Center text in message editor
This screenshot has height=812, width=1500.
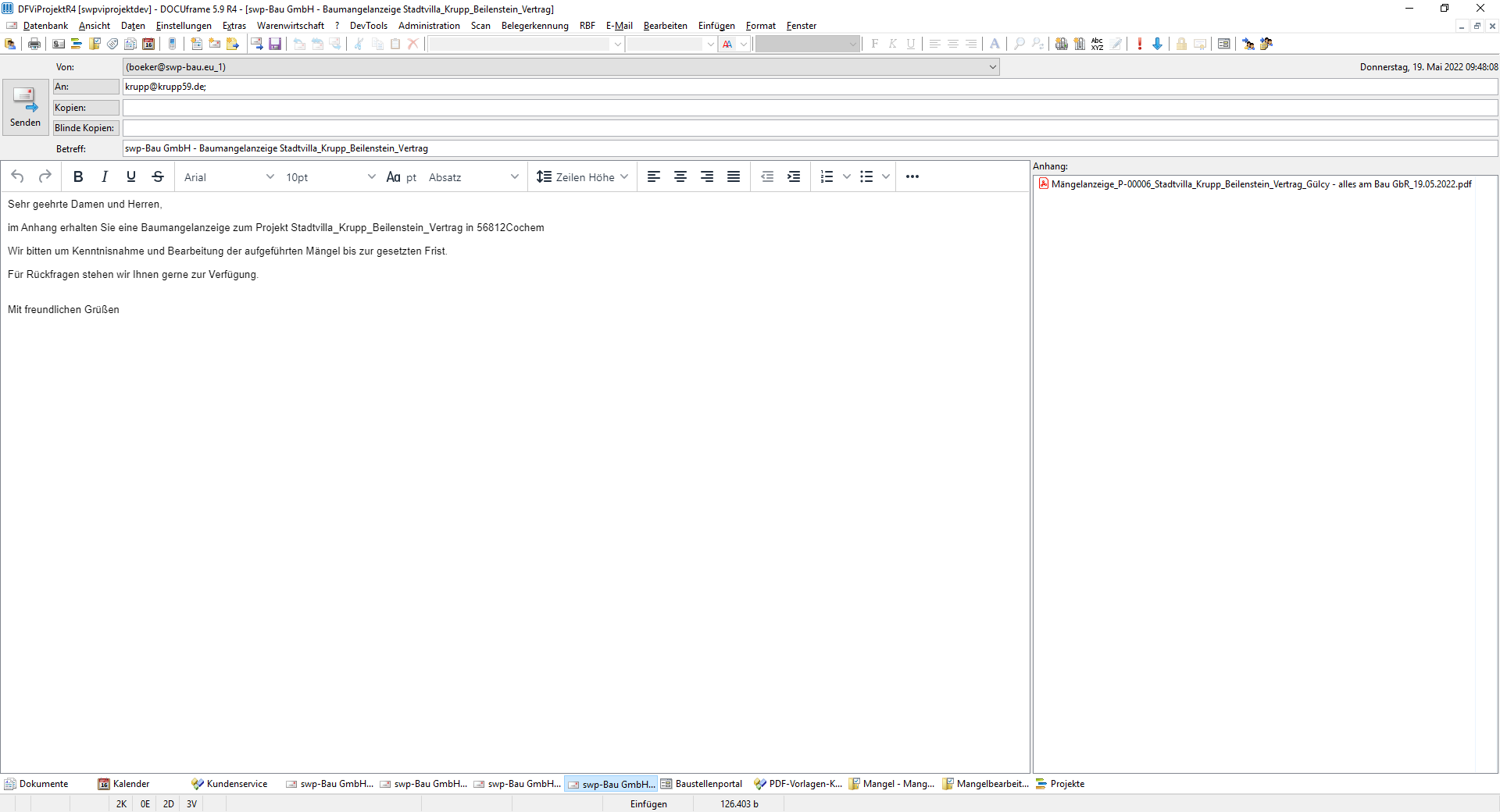coord(680,176)
